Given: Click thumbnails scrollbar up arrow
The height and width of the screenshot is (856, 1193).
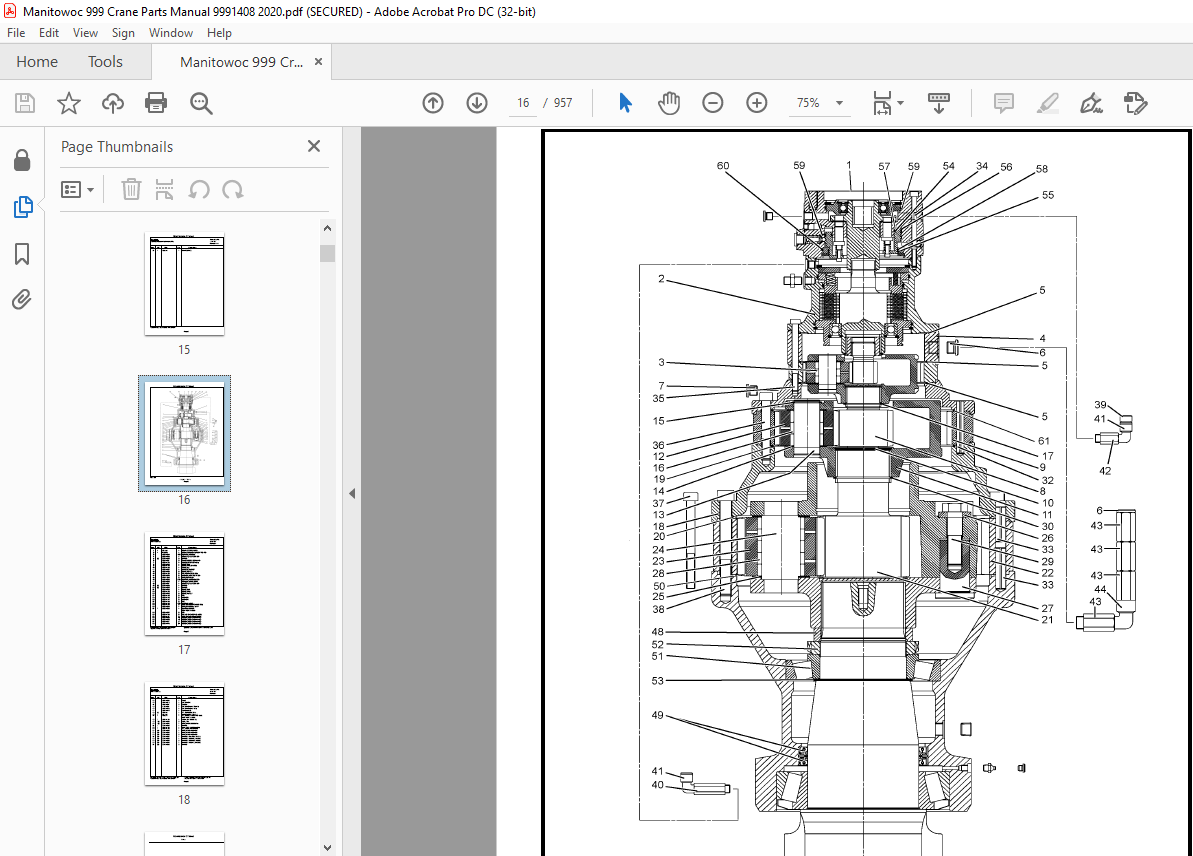Looking at the screenshot, I should coord(327,228).
